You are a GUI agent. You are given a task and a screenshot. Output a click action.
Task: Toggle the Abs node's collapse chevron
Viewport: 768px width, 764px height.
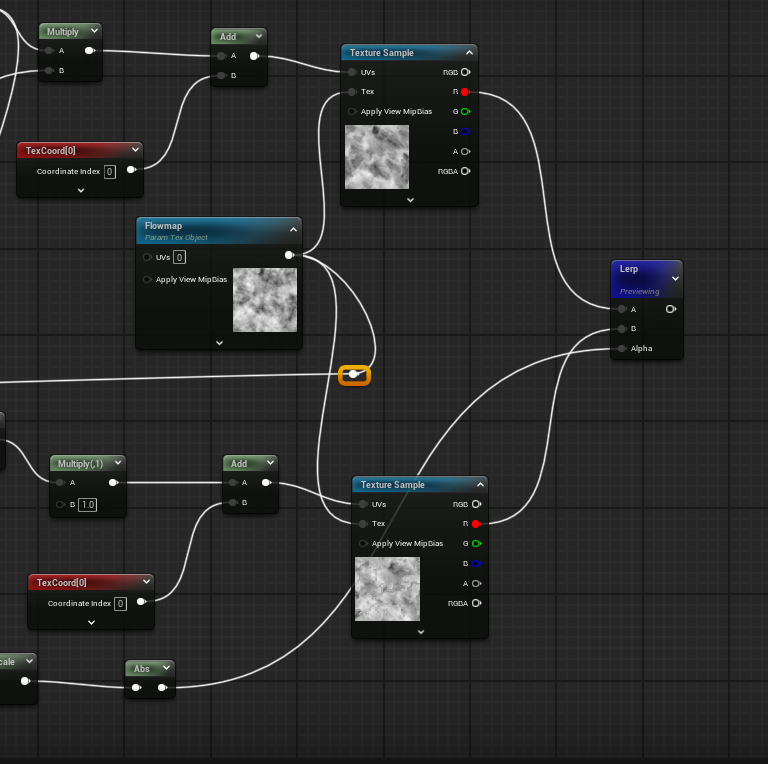pyautogui.click(x=166, y=668)
